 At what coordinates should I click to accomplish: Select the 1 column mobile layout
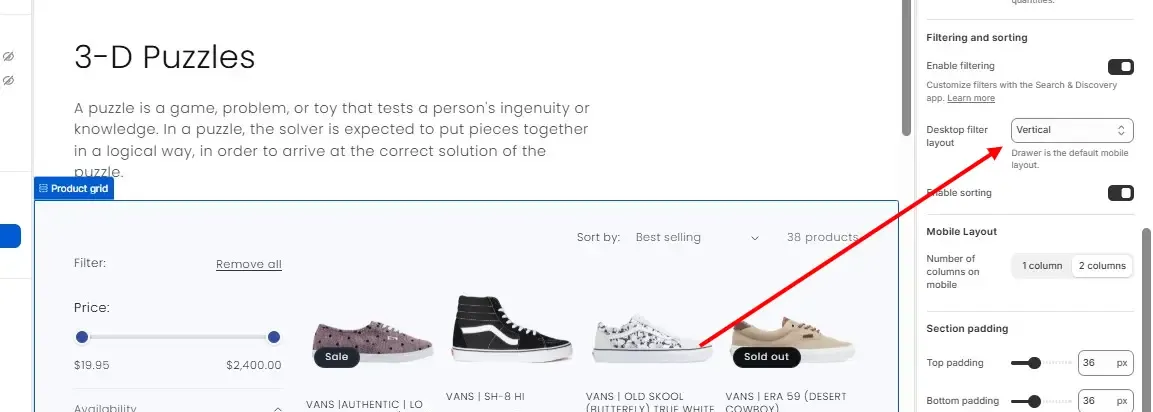[1041, 266]
